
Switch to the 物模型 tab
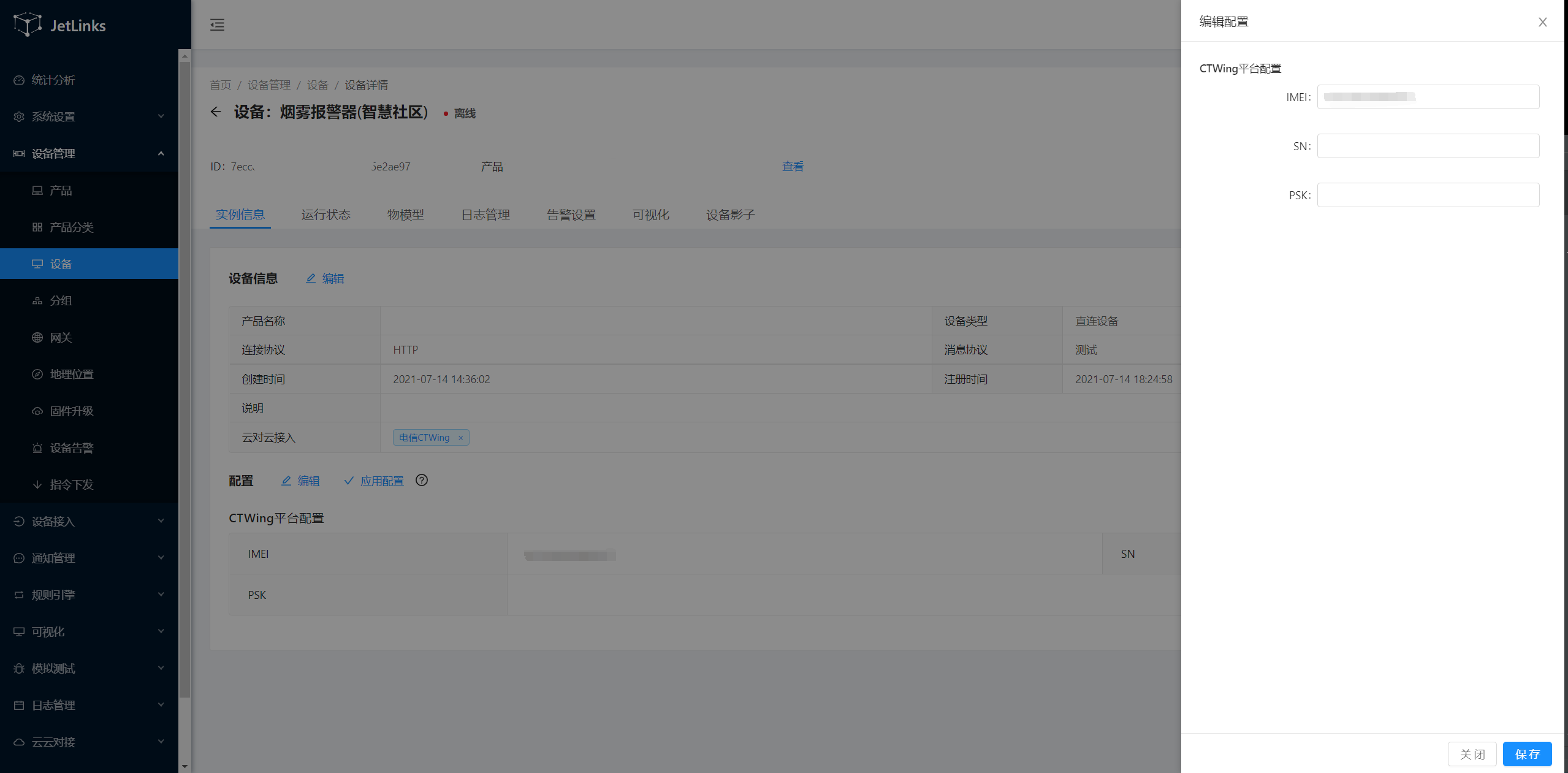pyautogui.click(x=406, y=215)
